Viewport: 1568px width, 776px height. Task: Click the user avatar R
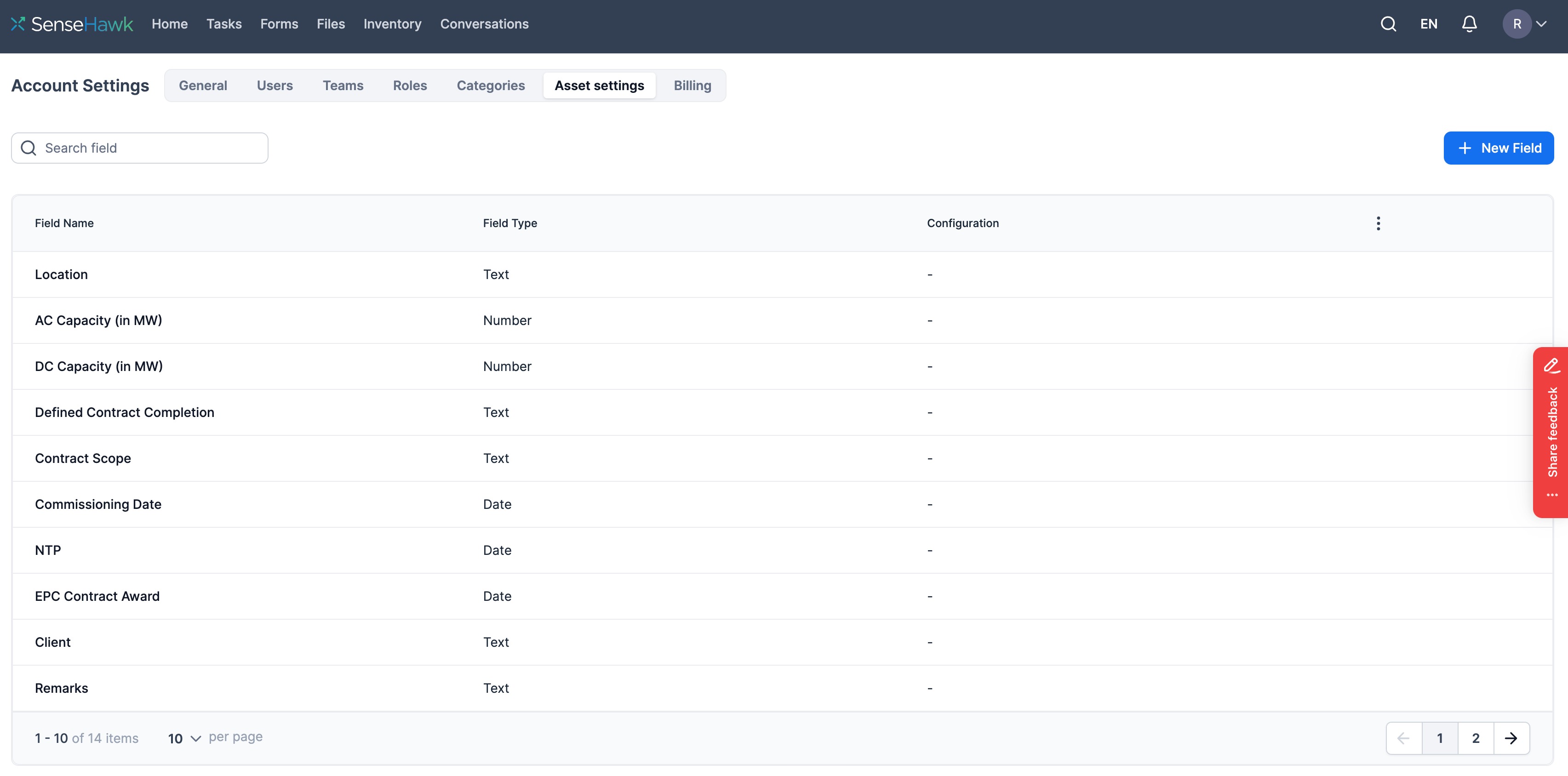coord(1516,24)
